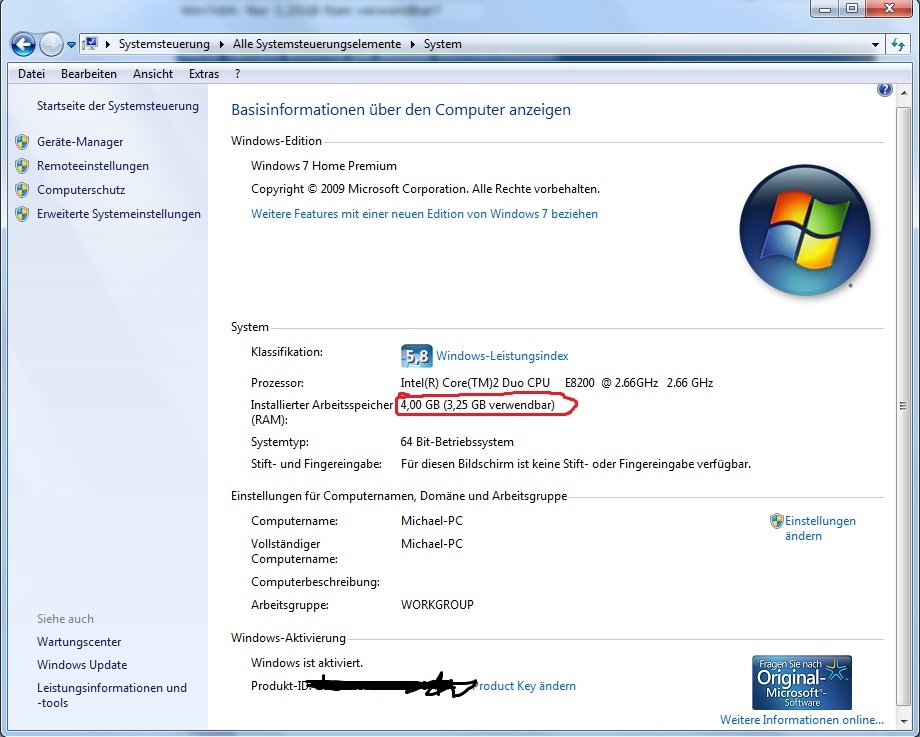Click the WORKGROUP value
The height and width of the screenshot is (737, 920).
pos(437,605)
